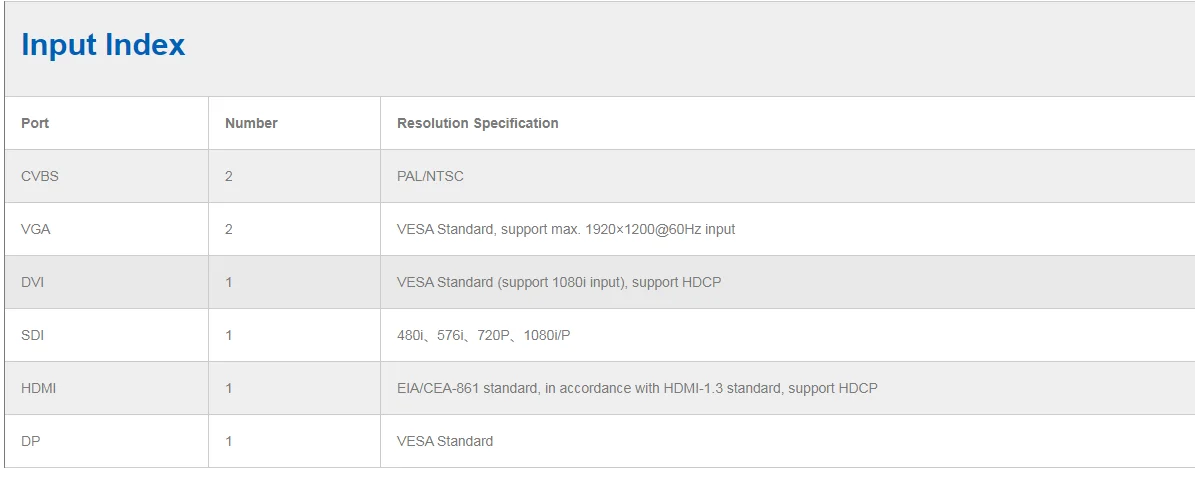Select the HDMI port cell
1195x482 pixels.
click(38, 388)
